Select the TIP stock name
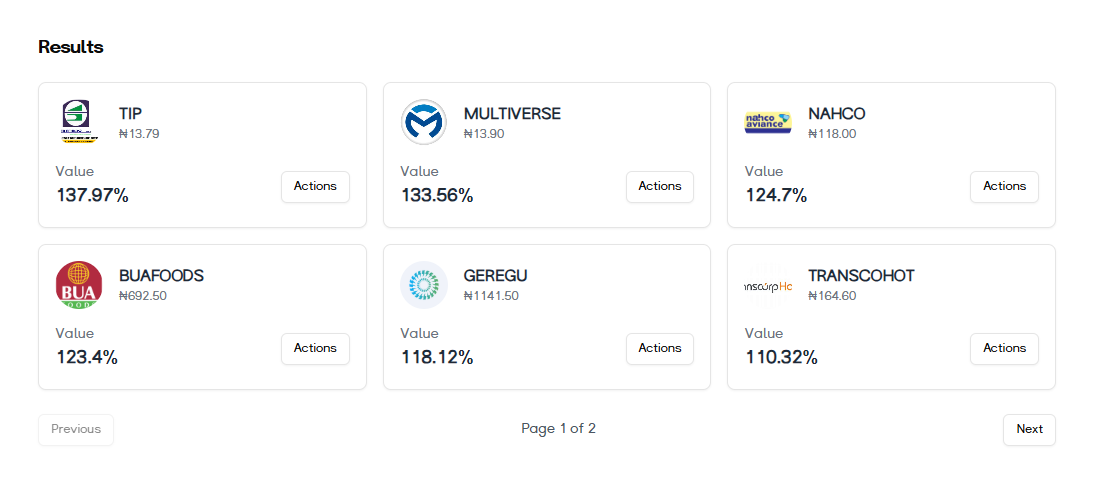This screenshot has width=1099, height=480. [131, 114]
